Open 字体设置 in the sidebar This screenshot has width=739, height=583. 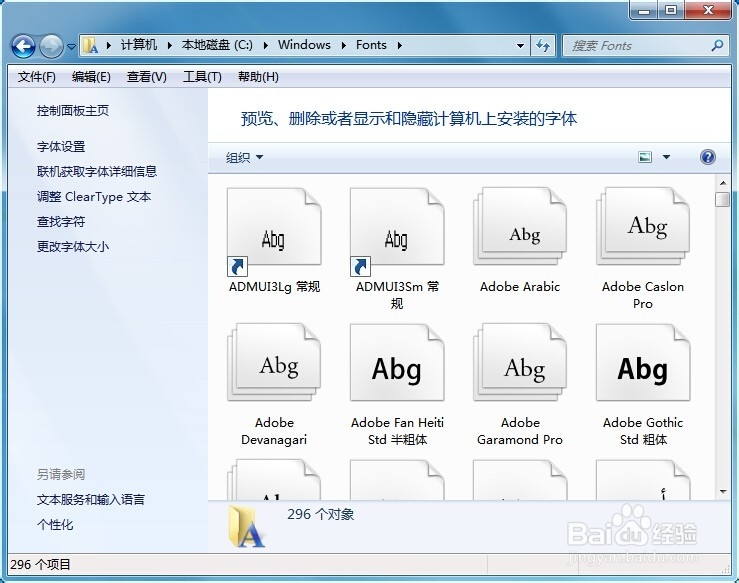(x=61, y=147)
